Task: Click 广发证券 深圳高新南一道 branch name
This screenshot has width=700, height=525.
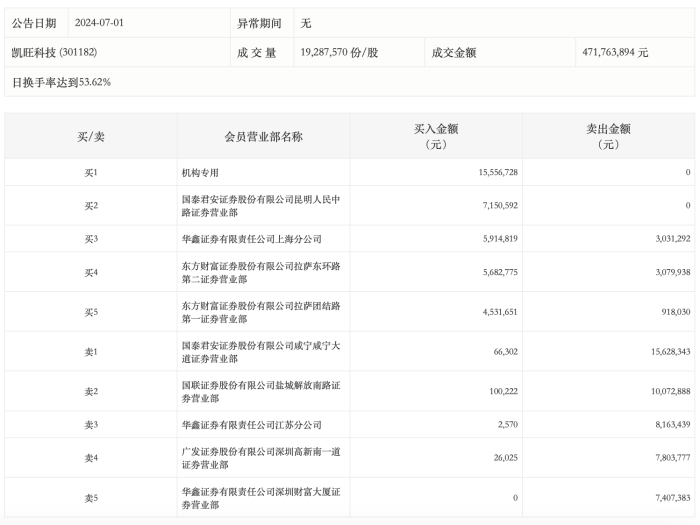Action: [261, 458]
